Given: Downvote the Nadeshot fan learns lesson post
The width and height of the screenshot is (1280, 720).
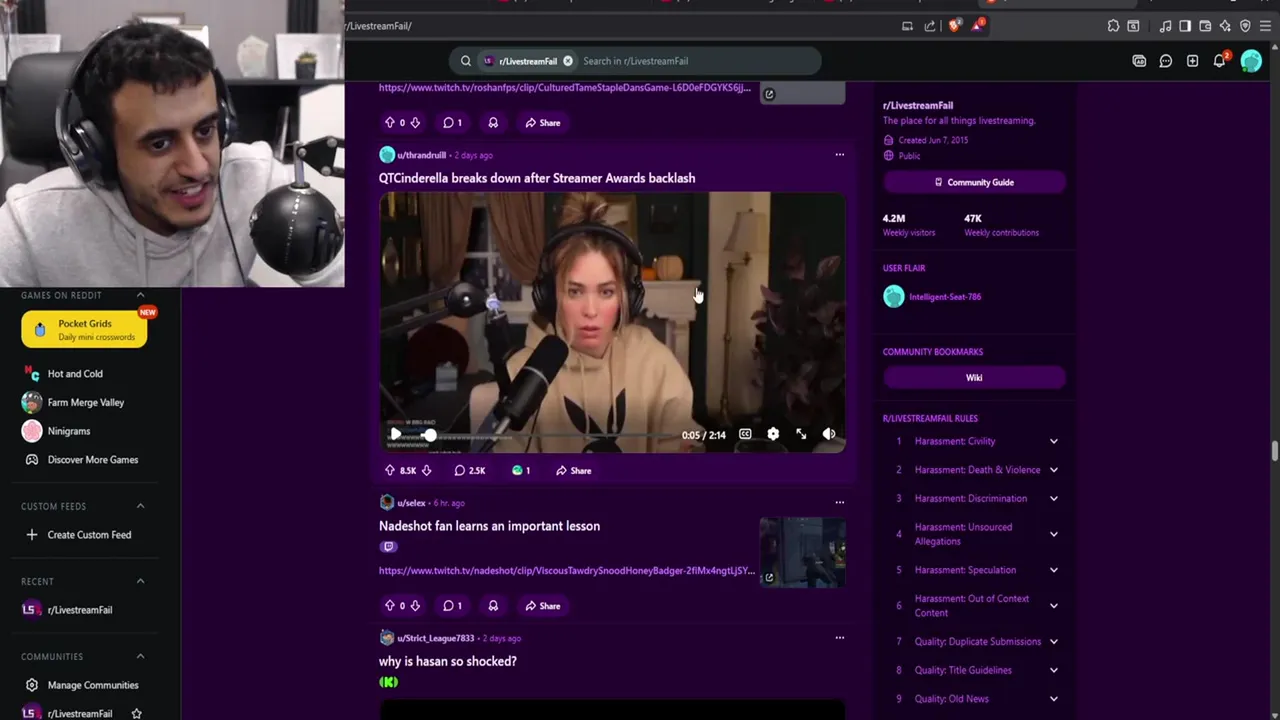Looking at the screenshot, I should [415, 605].
